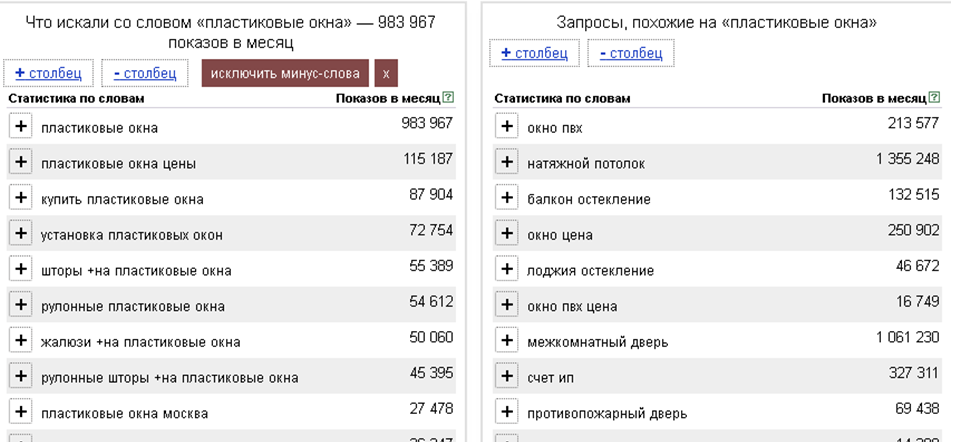Image resolution: width=960 pixels, height=442 pixels.
Task: Open help icon next to right 'Показов в месяц'
Action: pyautogui.click(x=934, y=97)
